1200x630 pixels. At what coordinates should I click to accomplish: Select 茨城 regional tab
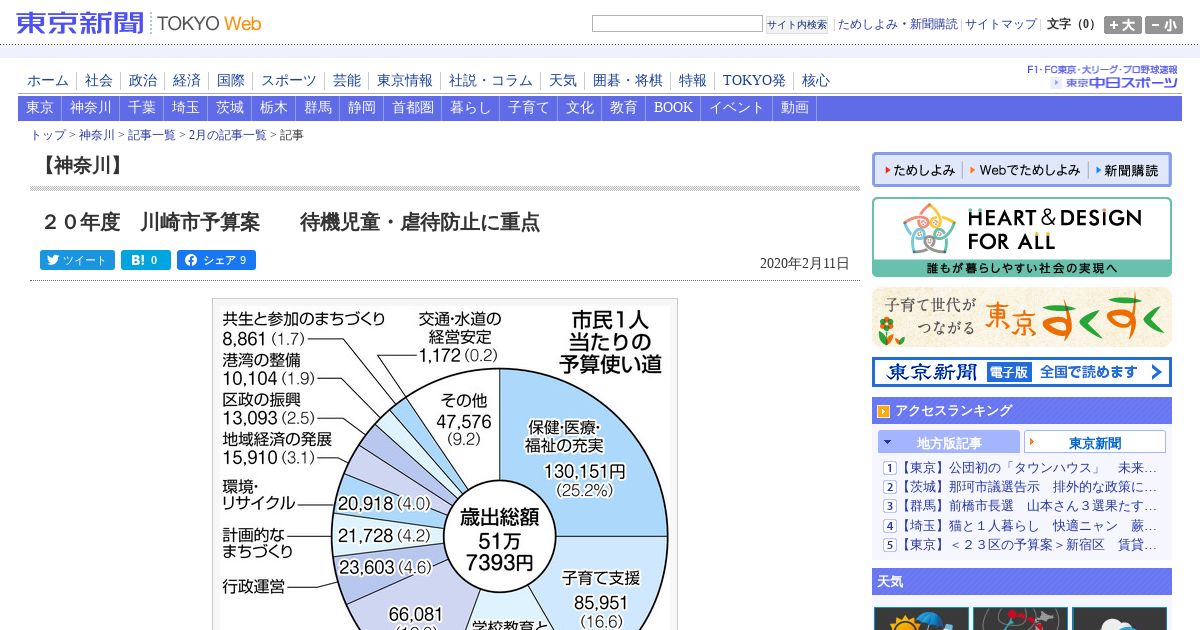(x=230, y=108)
